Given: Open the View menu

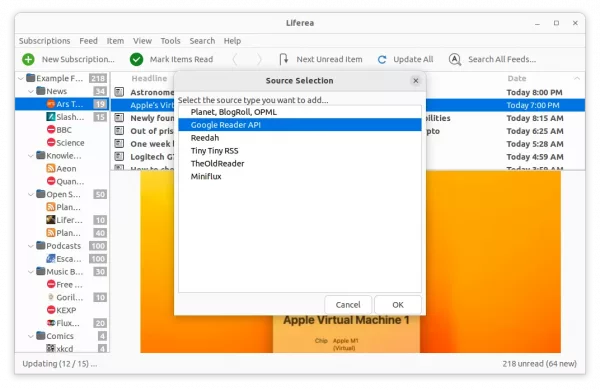Looking at the screenshot, I should 142,41.
